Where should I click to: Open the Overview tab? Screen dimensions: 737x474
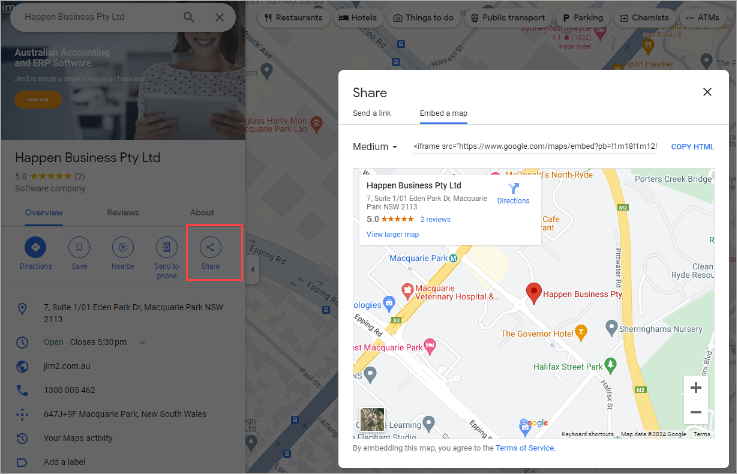coord(44,213)
